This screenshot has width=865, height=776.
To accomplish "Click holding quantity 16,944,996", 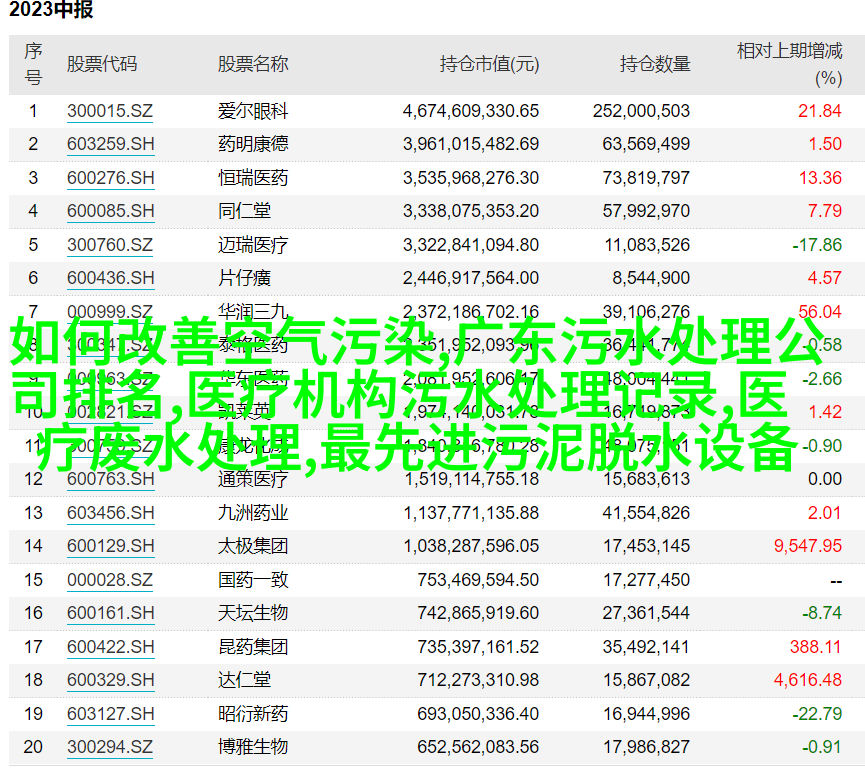I will tap(646, 714).
